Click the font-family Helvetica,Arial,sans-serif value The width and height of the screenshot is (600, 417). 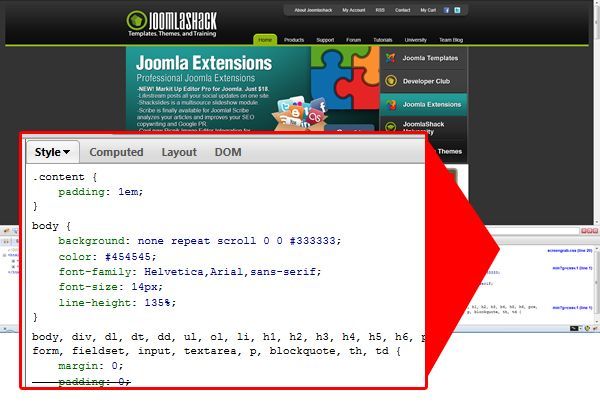[x=230, y=272]
